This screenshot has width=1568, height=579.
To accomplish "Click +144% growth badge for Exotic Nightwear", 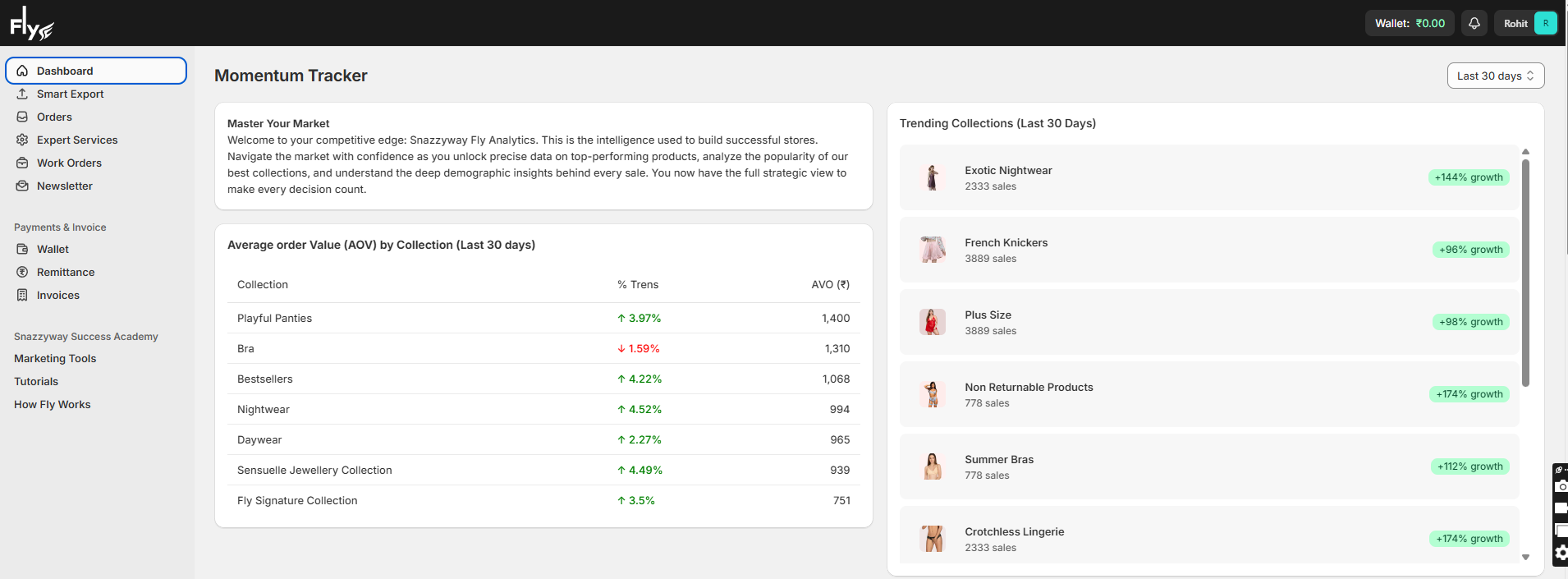I will pyautogui.click(x=1469, y=177).
